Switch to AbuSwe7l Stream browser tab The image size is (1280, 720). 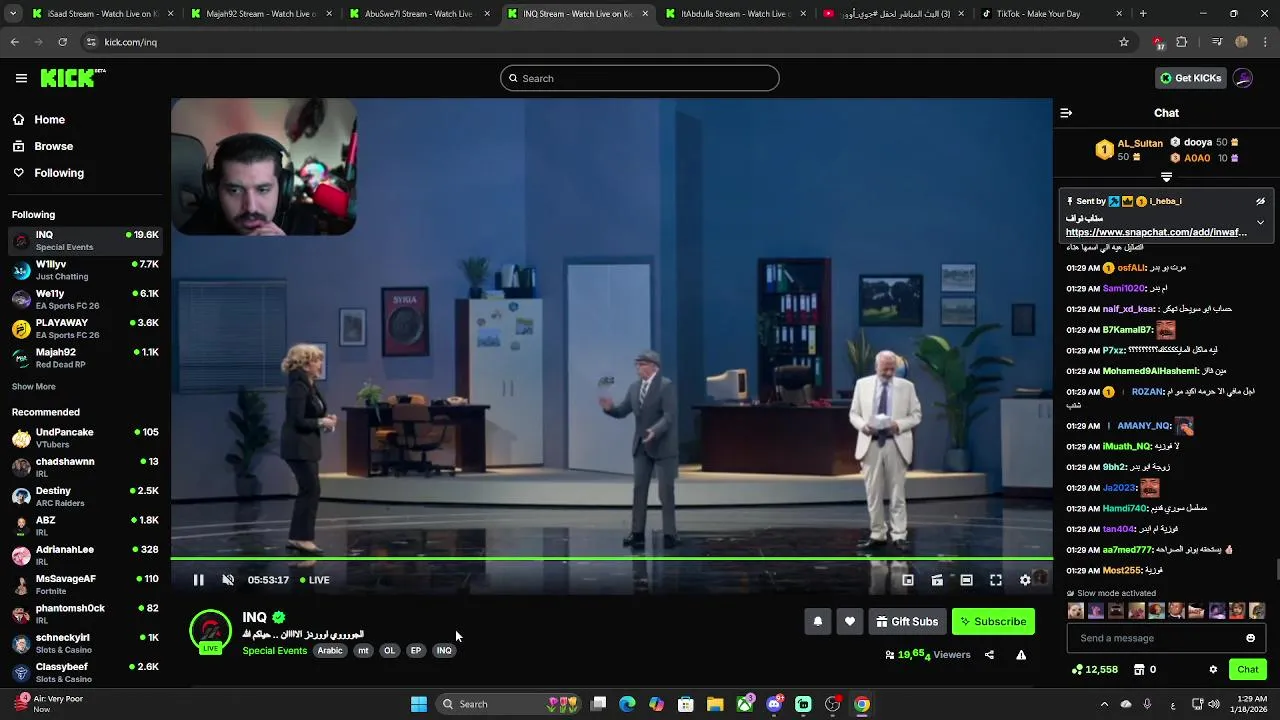[x=418, y=14]
